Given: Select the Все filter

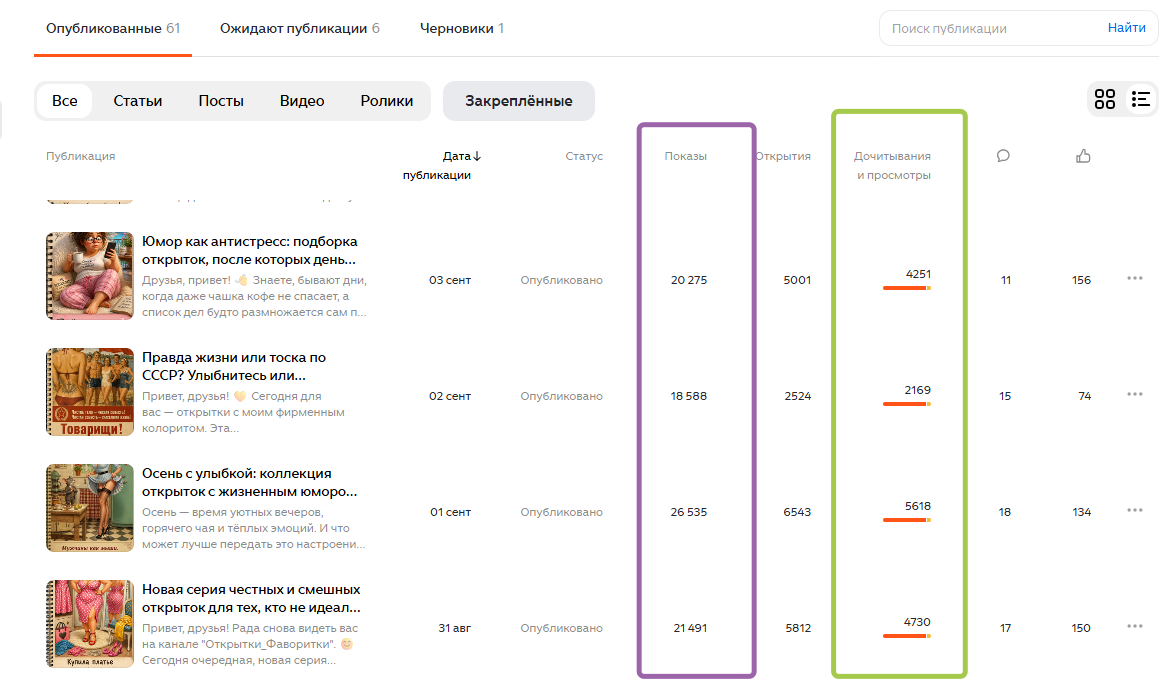Looking at the screenshot, I should pos(64,101).
